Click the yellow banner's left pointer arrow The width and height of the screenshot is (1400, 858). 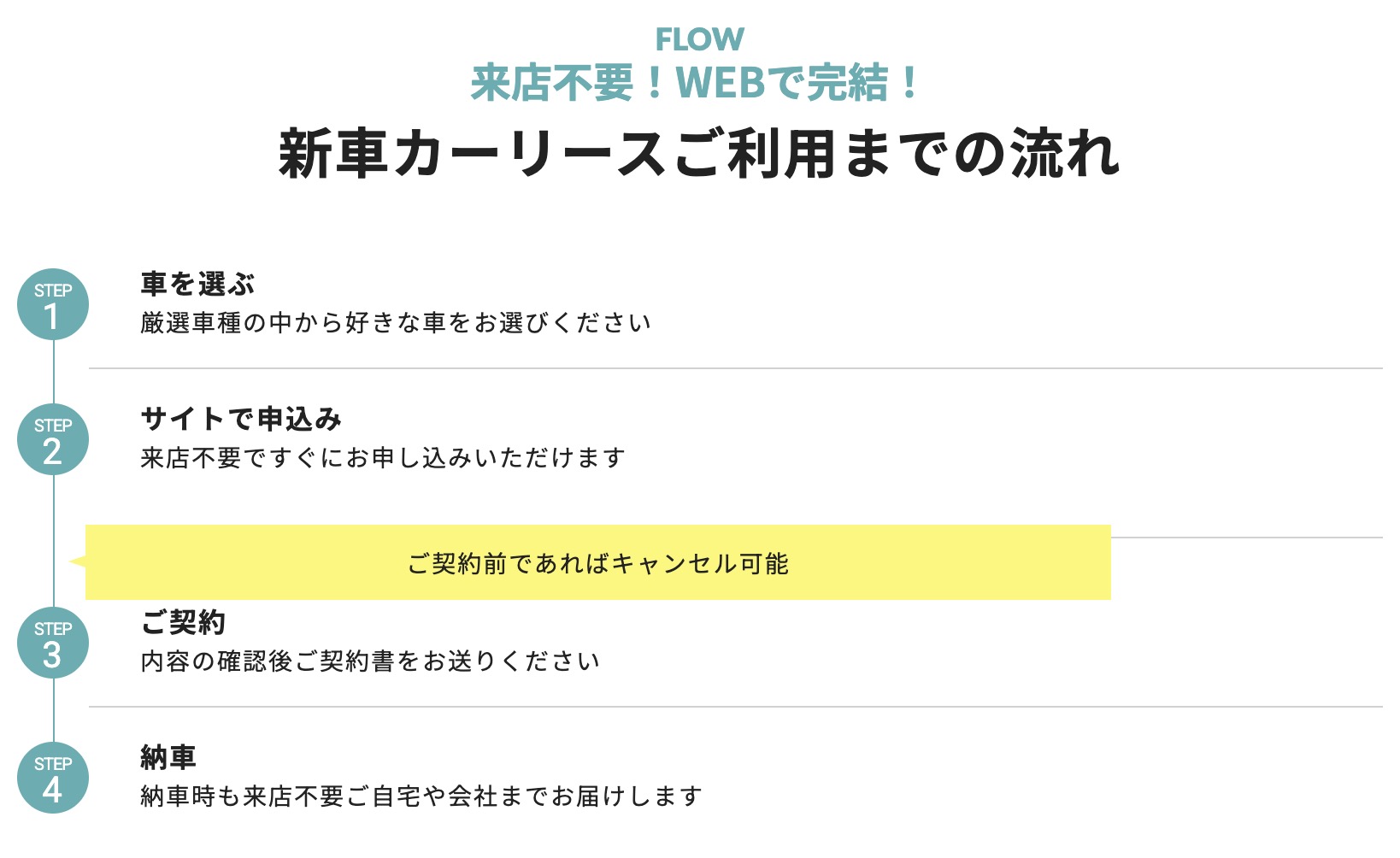(77, 561)
